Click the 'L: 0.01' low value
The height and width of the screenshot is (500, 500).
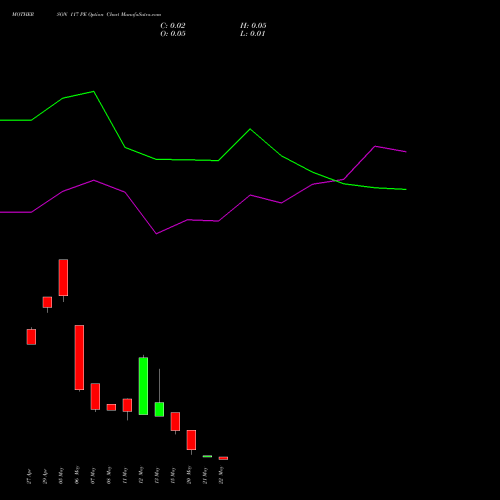(252, 34)
